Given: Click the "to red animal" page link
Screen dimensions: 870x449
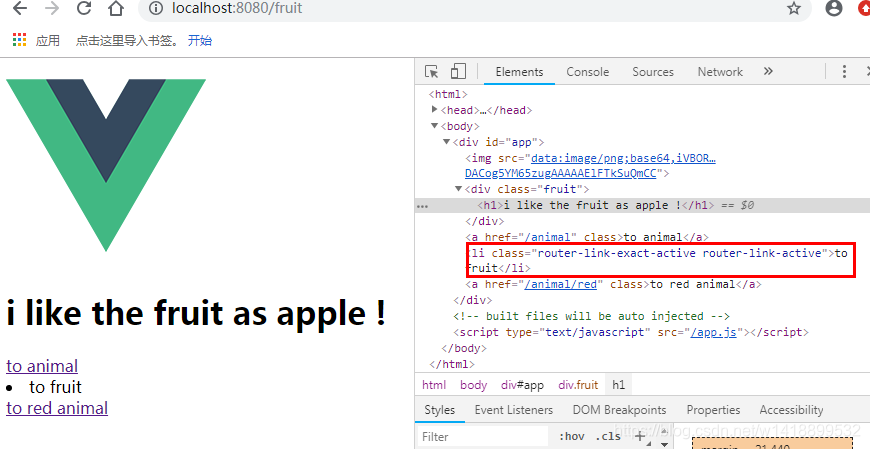Looking at the screenshot, I should pos(57,408).
